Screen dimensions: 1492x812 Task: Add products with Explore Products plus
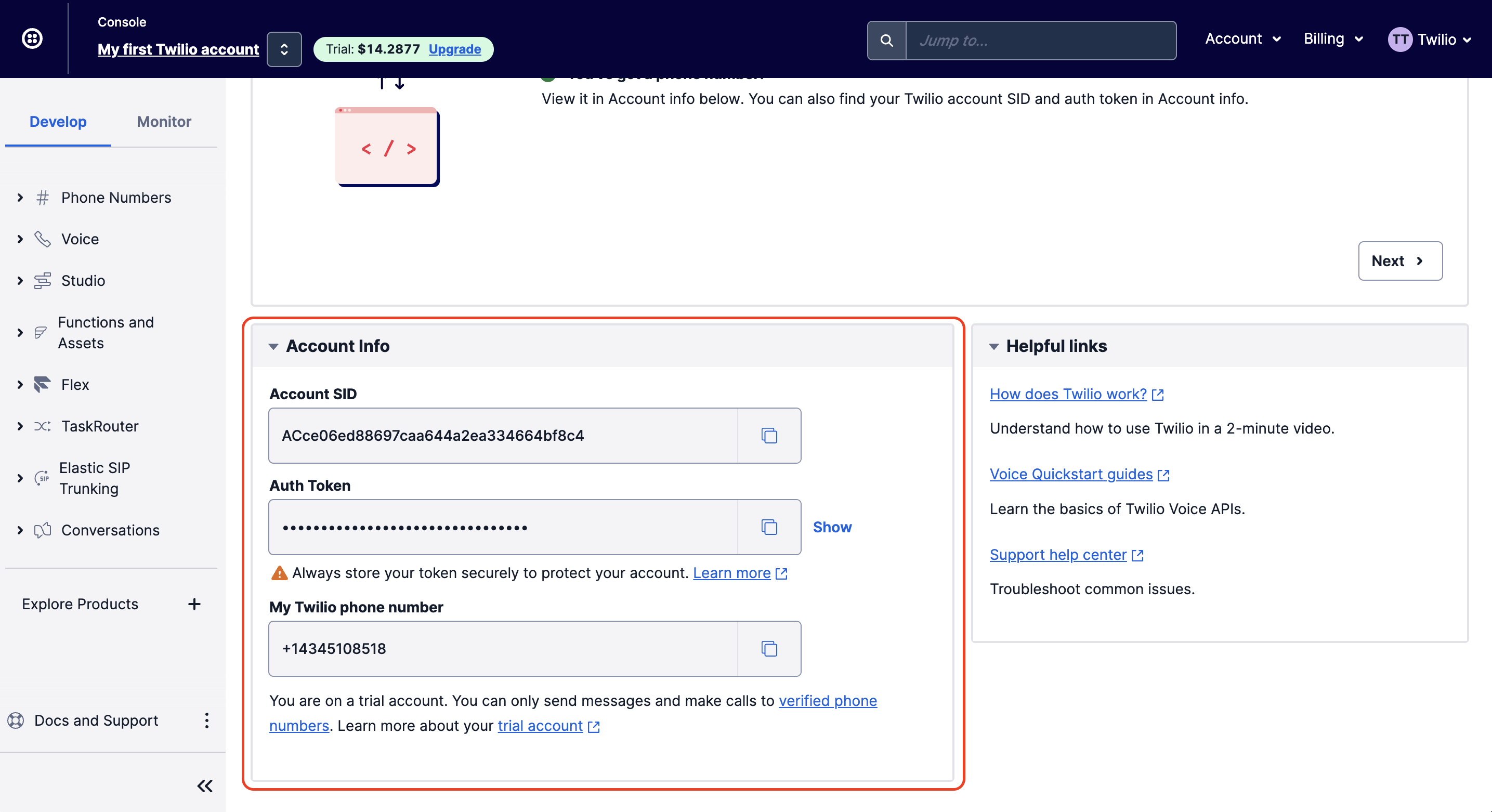click(x=194, y=604)
